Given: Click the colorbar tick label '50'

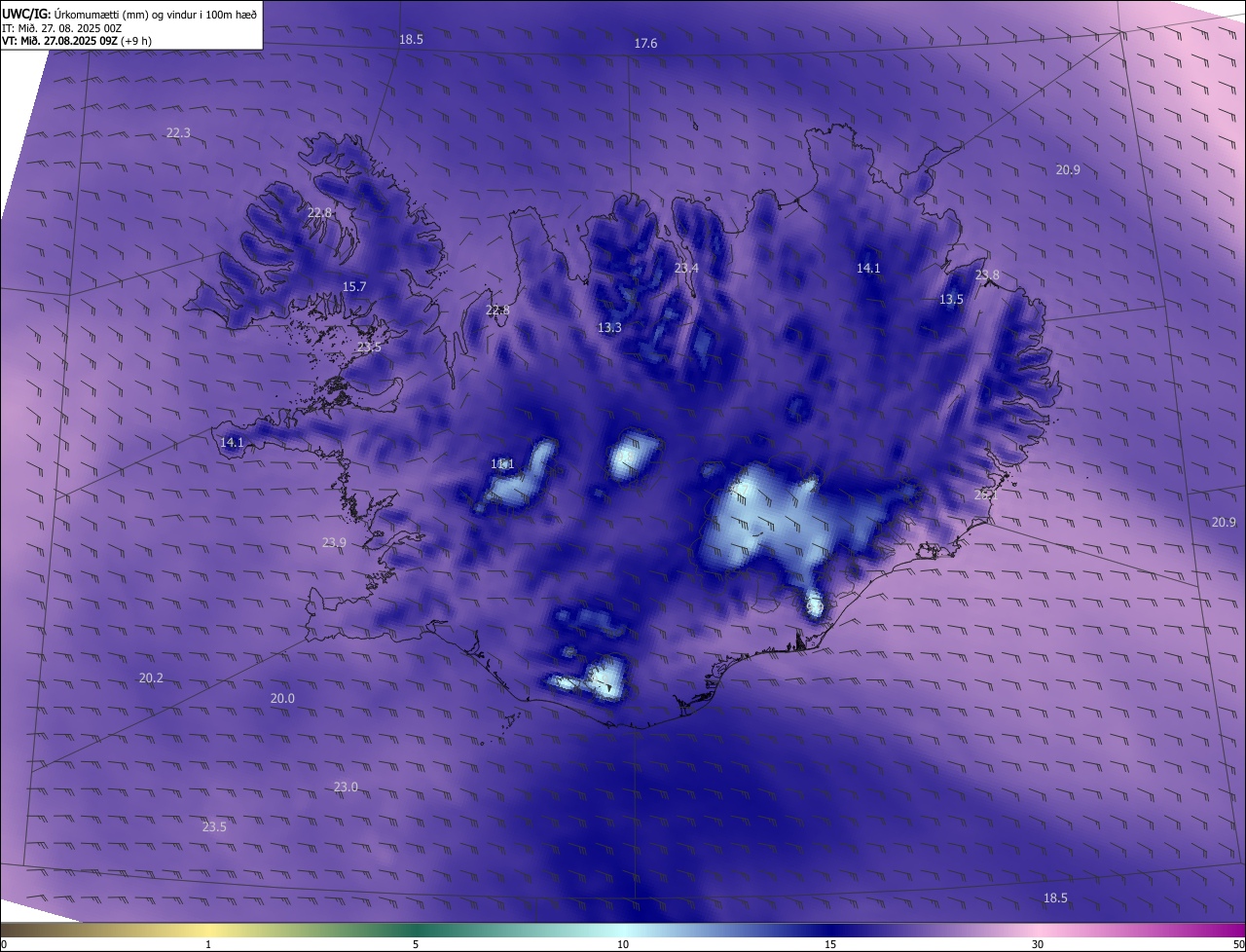Looking at the screenshot, I should (1237, 945).
